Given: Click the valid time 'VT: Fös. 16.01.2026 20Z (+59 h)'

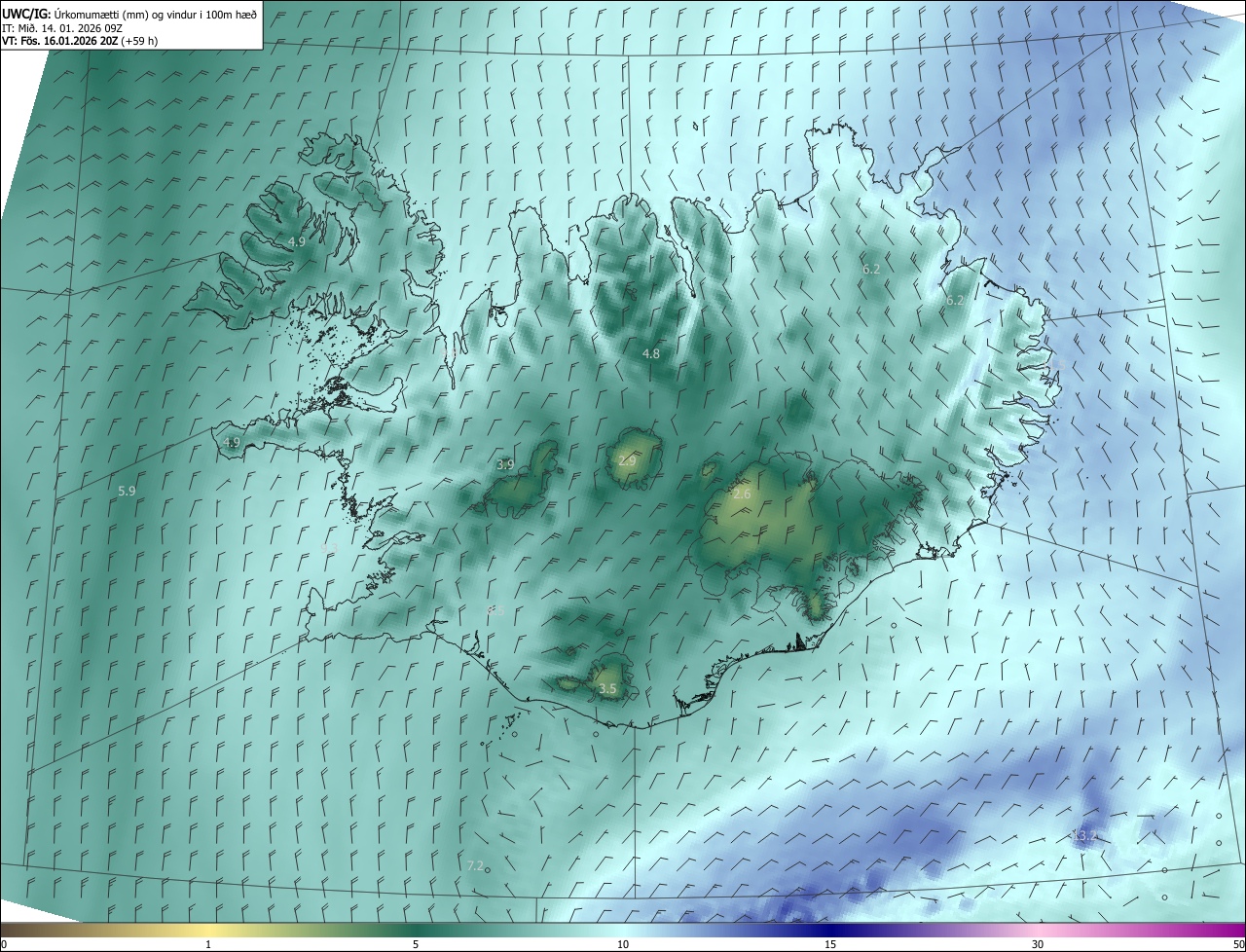Looking at the screenshot, I should click(80, 41).
